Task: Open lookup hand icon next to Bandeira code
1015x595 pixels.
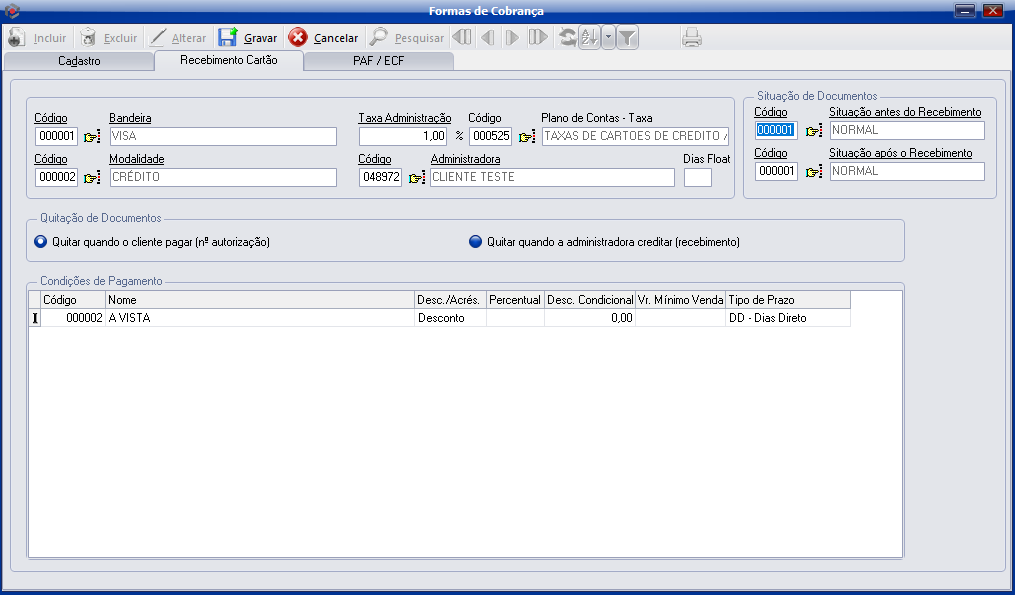Action: (x=92, y=137)
